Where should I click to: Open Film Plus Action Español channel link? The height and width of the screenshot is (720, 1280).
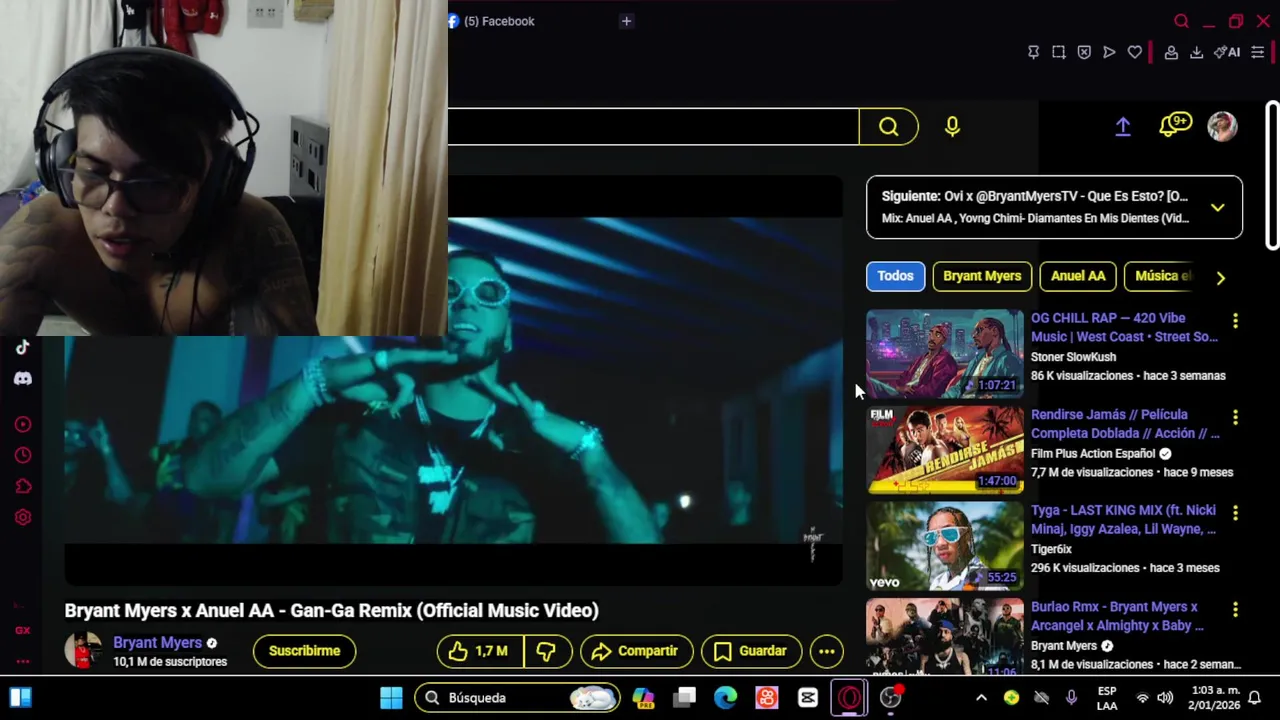1093,453
